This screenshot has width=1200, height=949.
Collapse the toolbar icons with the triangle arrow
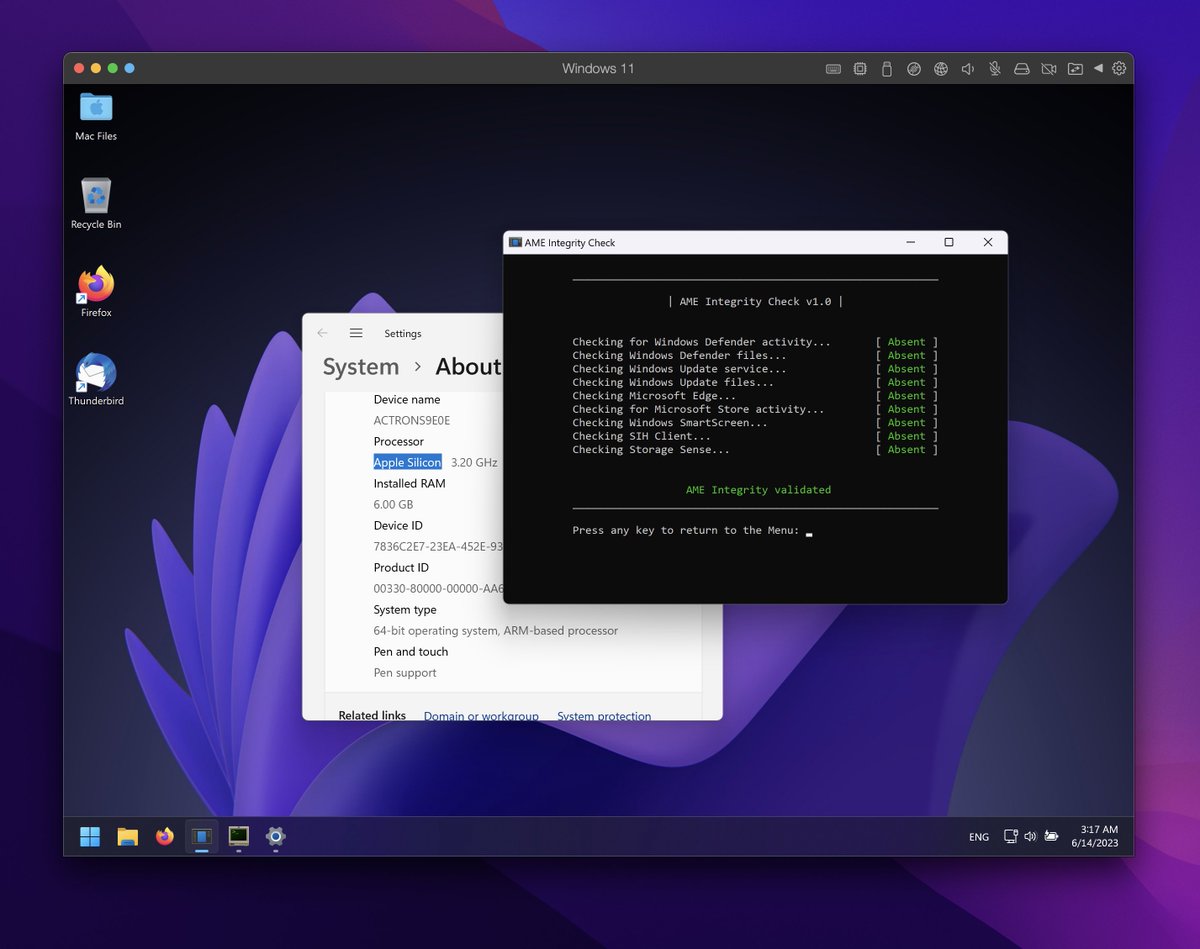1098,68
